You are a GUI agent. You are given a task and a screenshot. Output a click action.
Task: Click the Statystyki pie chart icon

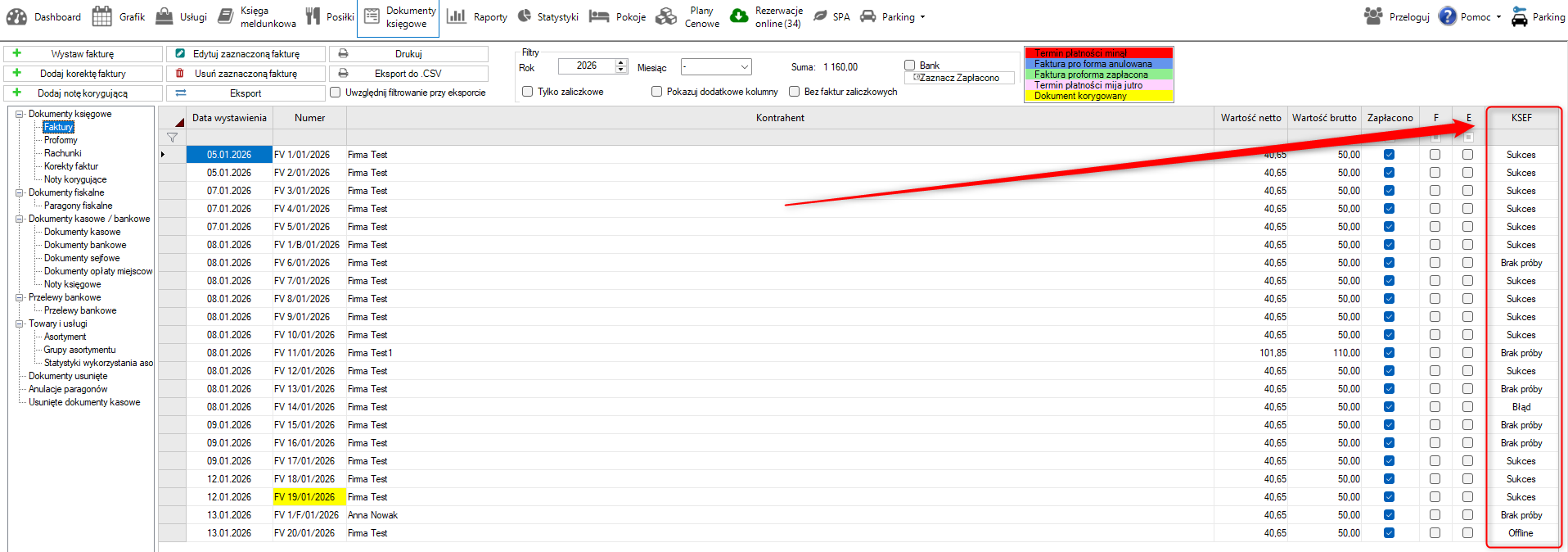point(525,16)
